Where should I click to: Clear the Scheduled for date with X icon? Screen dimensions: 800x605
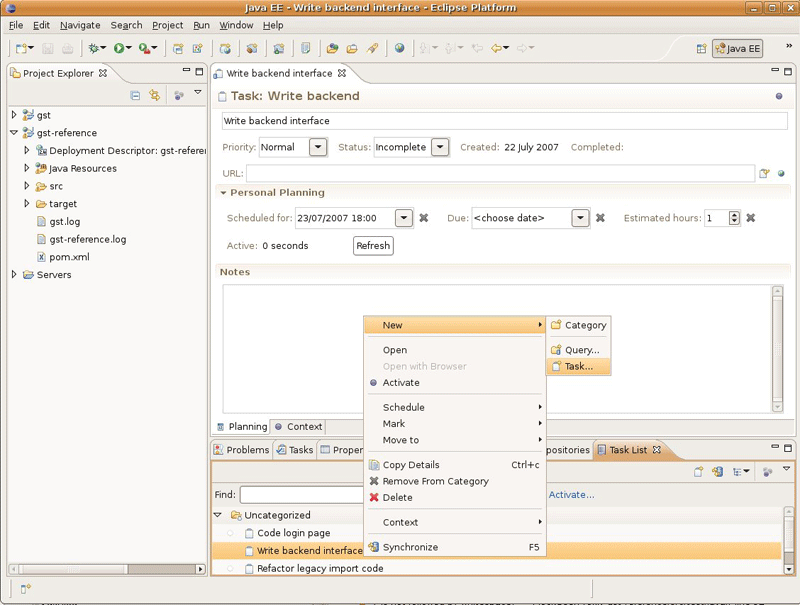coord(423,218)
